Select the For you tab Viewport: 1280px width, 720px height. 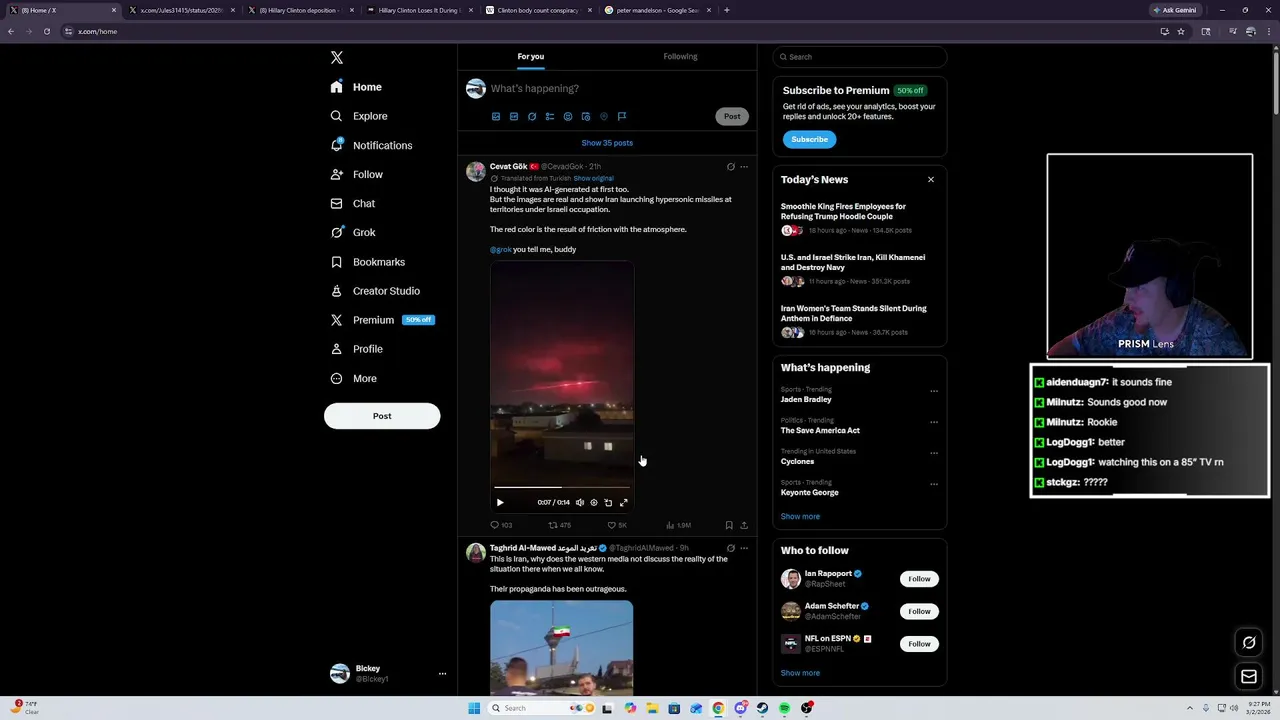531,57
